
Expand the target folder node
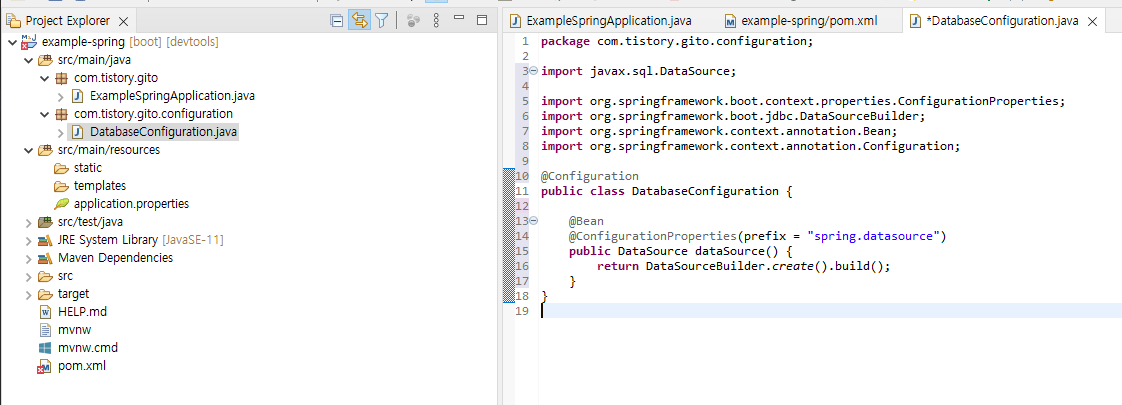point(28,294)
